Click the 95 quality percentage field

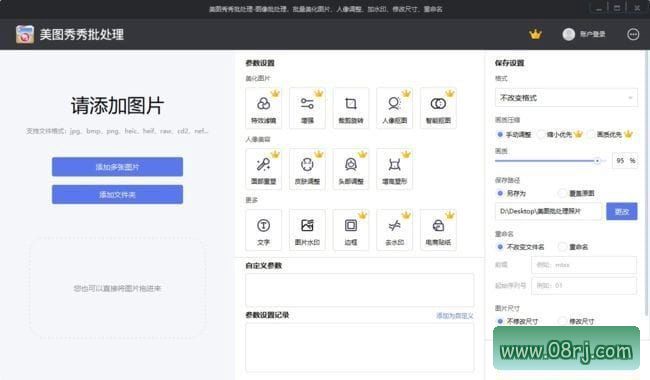(625, 161)
